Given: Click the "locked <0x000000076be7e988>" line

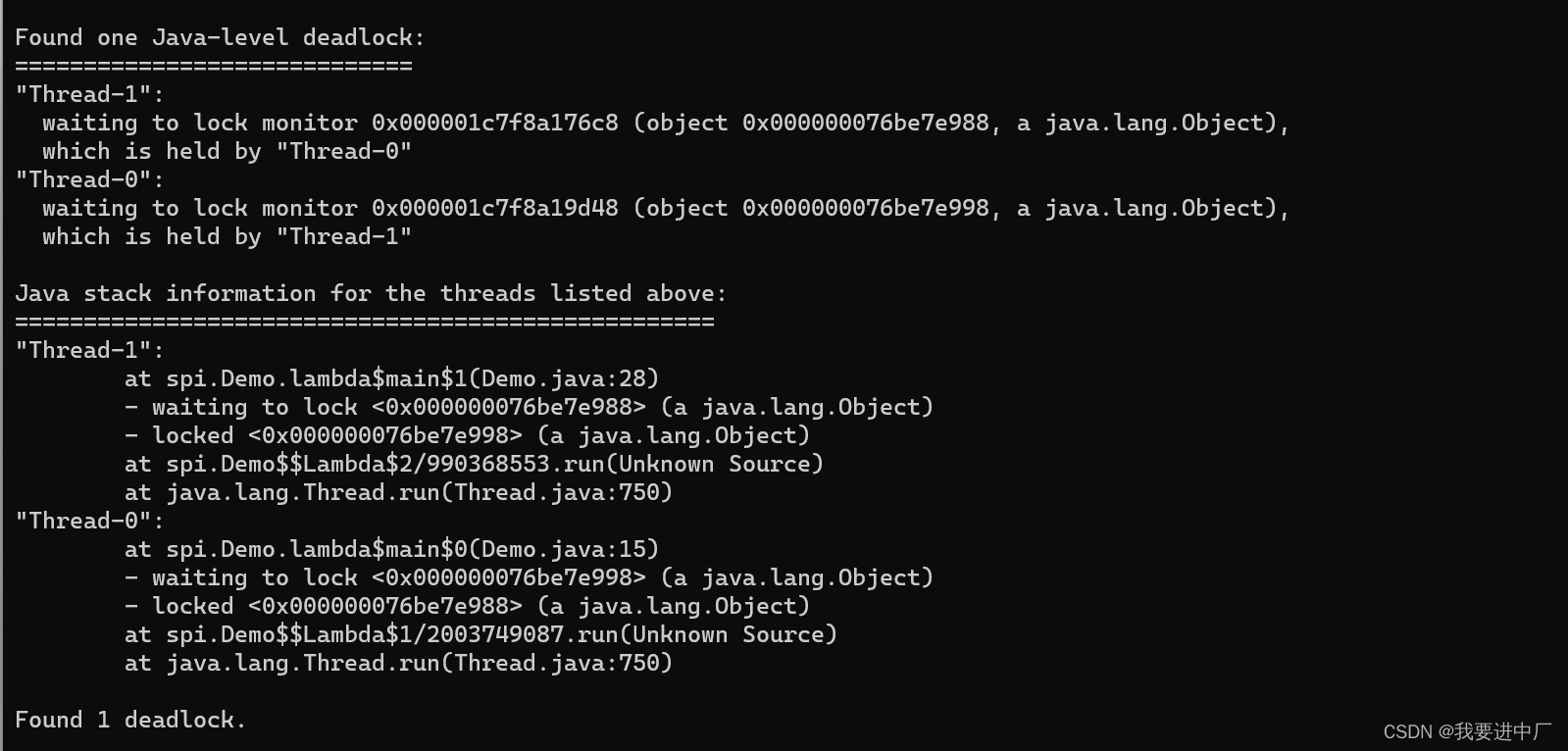Looking at the screenshot, I should click(467, 607).
